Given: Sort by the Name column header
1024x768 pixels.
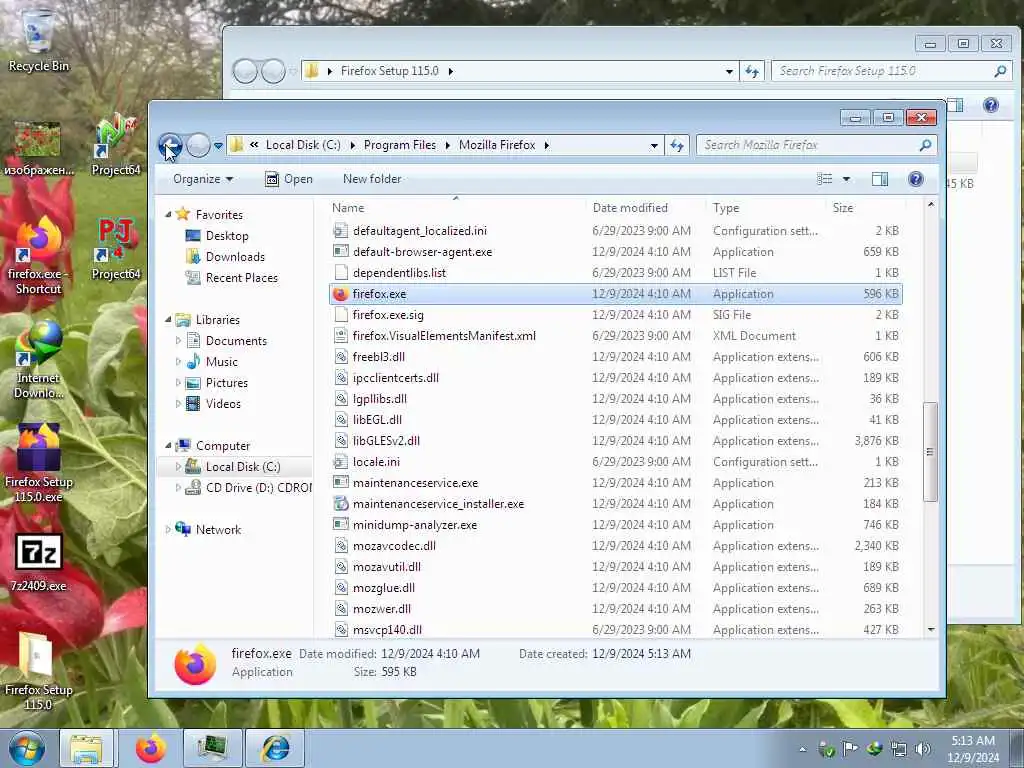Looking at the screenshot, I should [348, 208].
